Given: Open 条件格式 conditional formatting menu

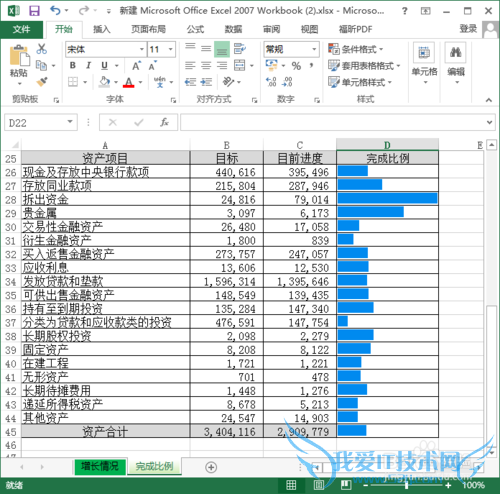Looking at the screenshot, I should point(355,49).
